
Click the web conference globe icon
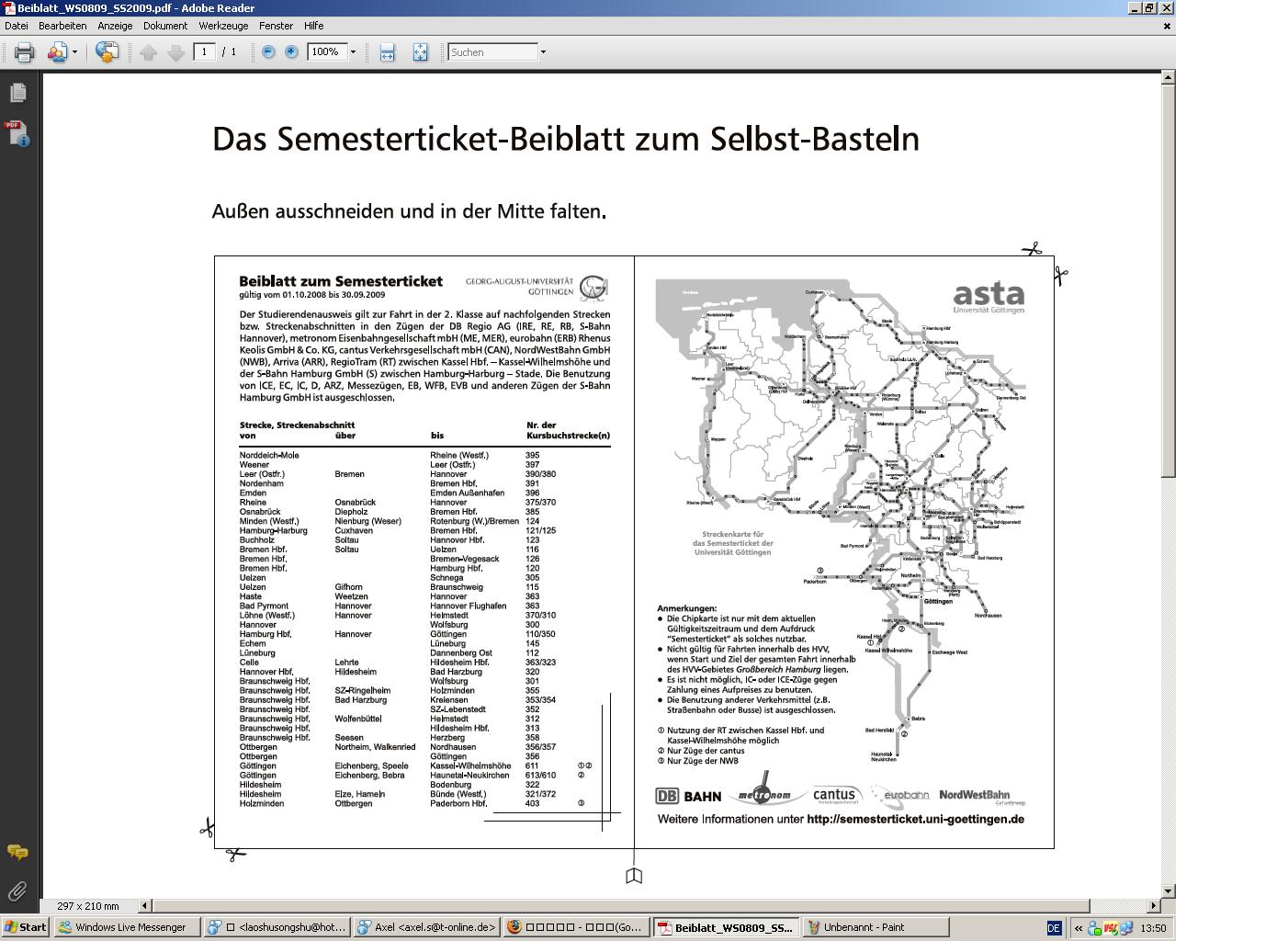pos(107,52)
